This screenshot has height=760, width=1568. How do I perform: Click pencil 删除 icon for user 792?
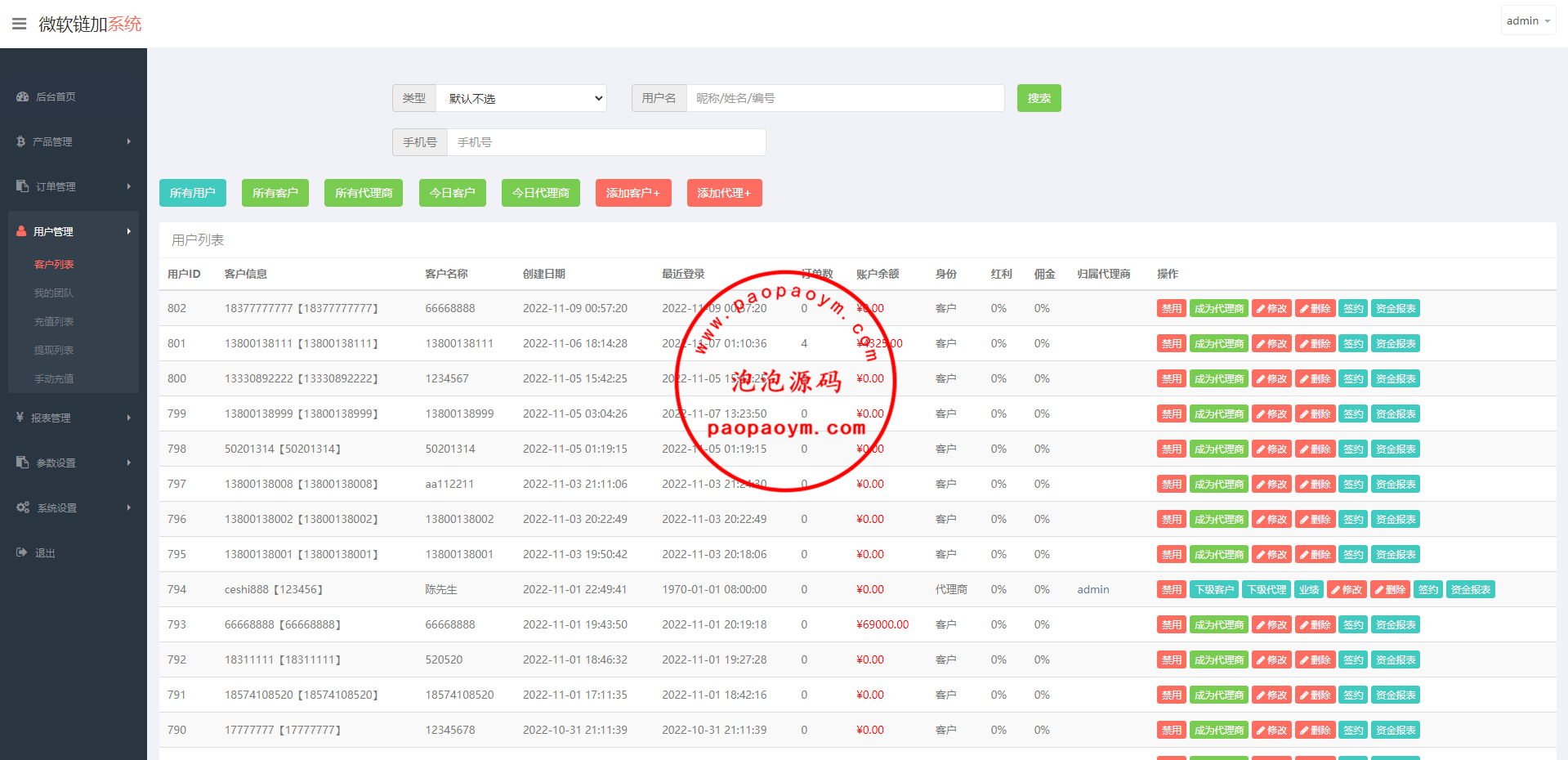1316,659
